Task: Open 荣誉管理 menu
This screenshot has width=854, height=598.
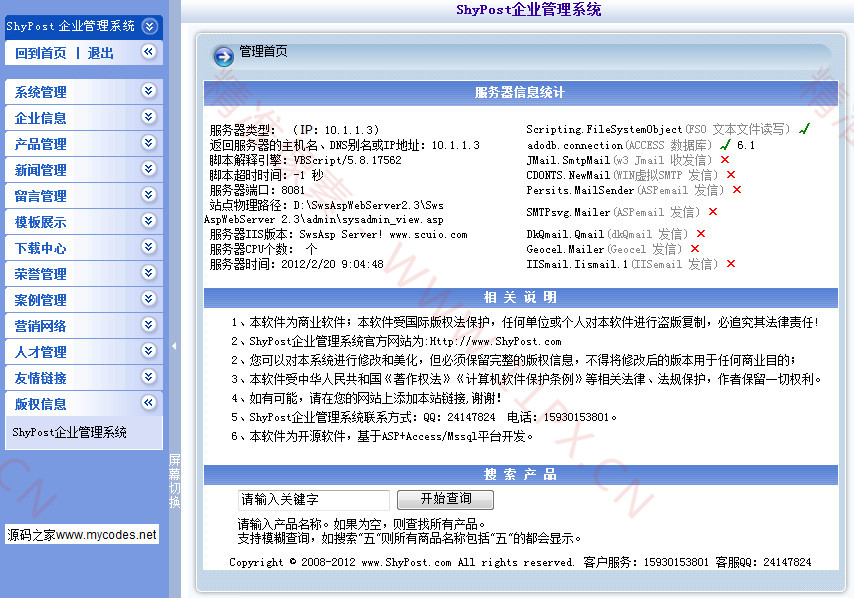Action: click(x=41, y=274)
